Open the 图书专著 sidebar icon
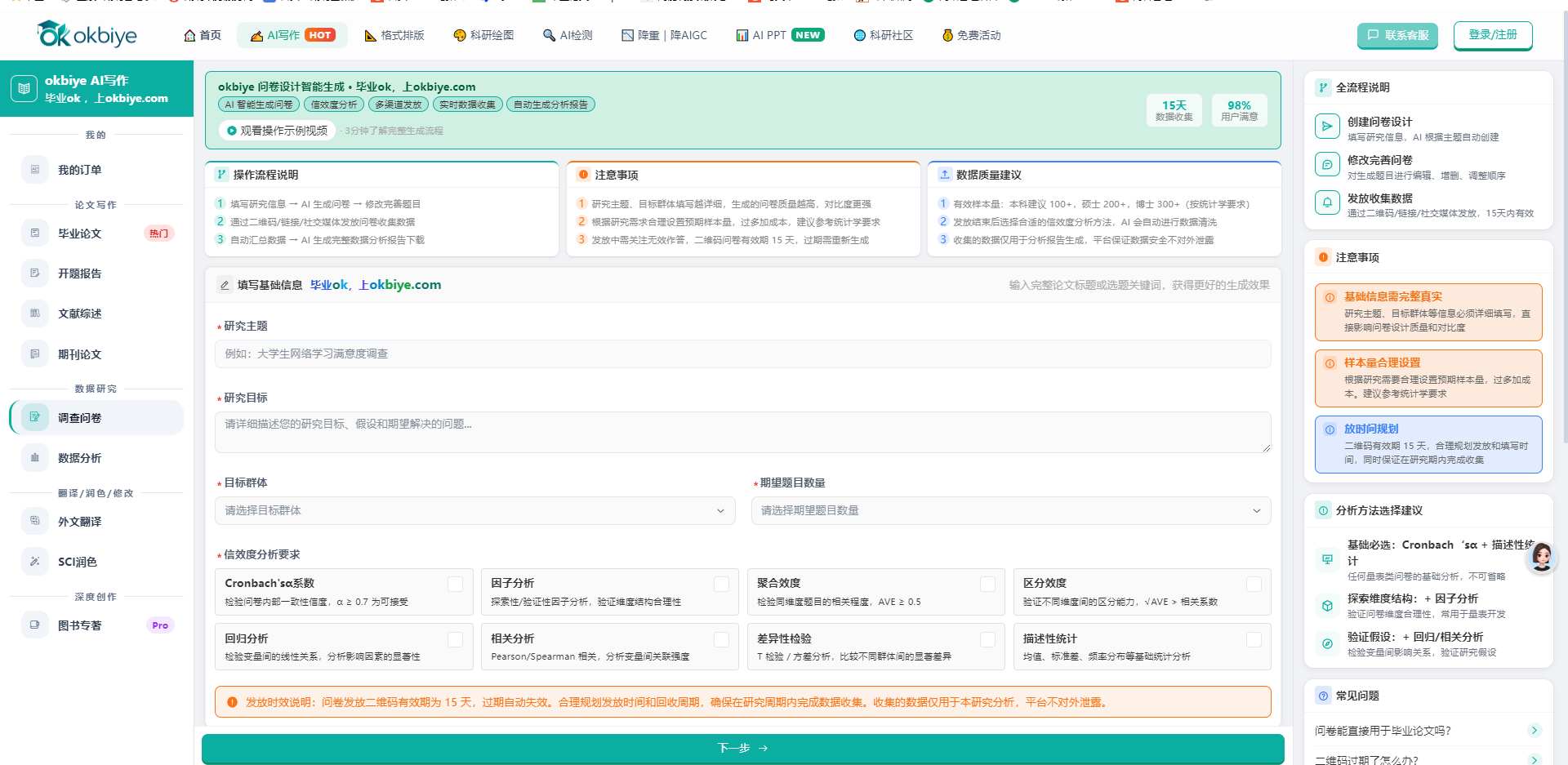 point(34,625)
